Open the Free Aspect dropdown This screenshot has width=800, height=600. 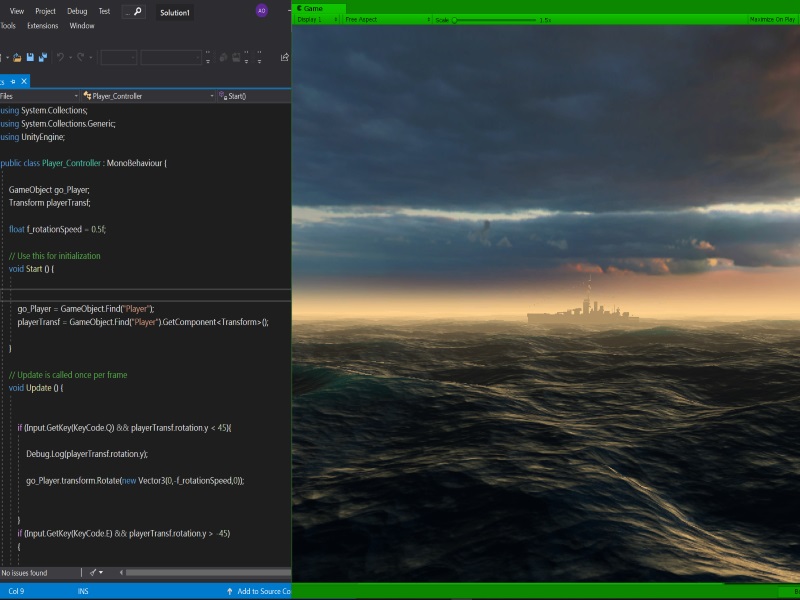[387, 19]
